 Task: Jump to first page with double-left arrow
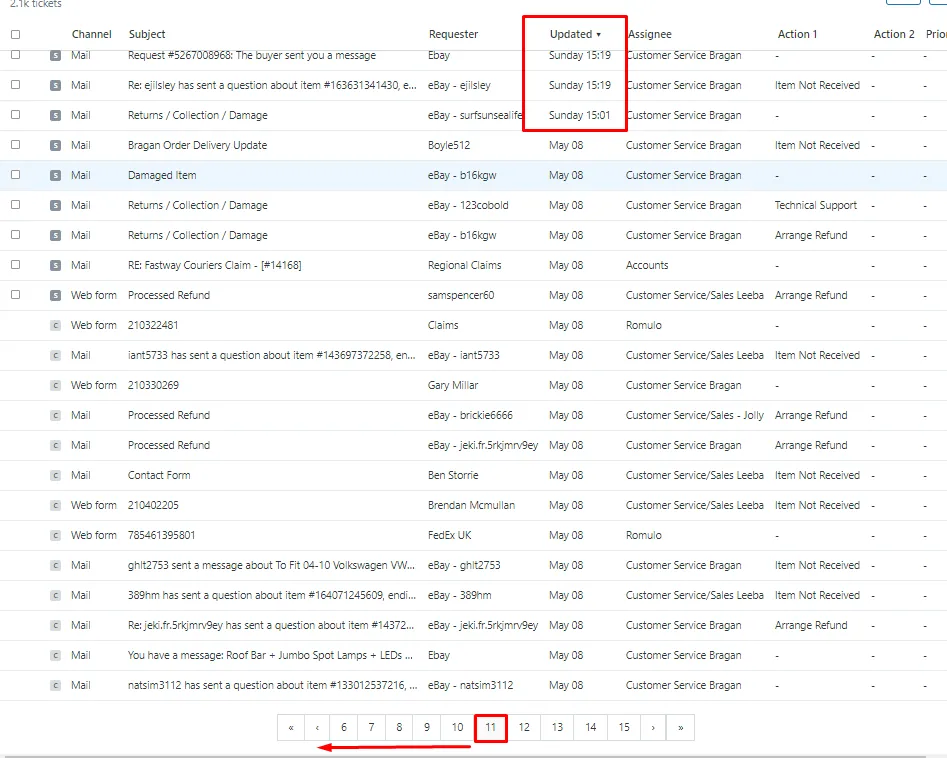291,727
